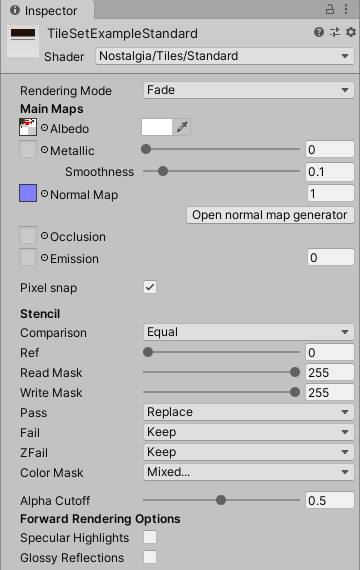Open the material settings gear icon
360x570 pixels.
pos(351,32)
